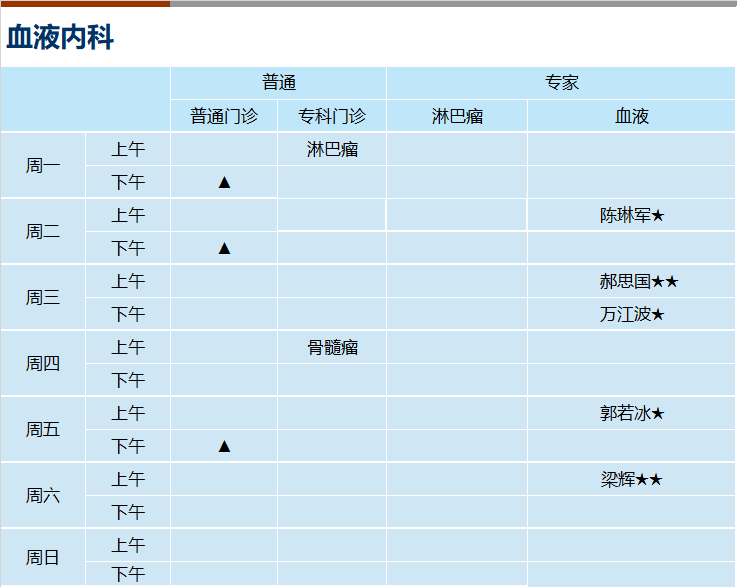Click the 专科门诊 column header
The height and width of the screenshot is (587, 737).
pyautogui.click(x=332, y=116)
